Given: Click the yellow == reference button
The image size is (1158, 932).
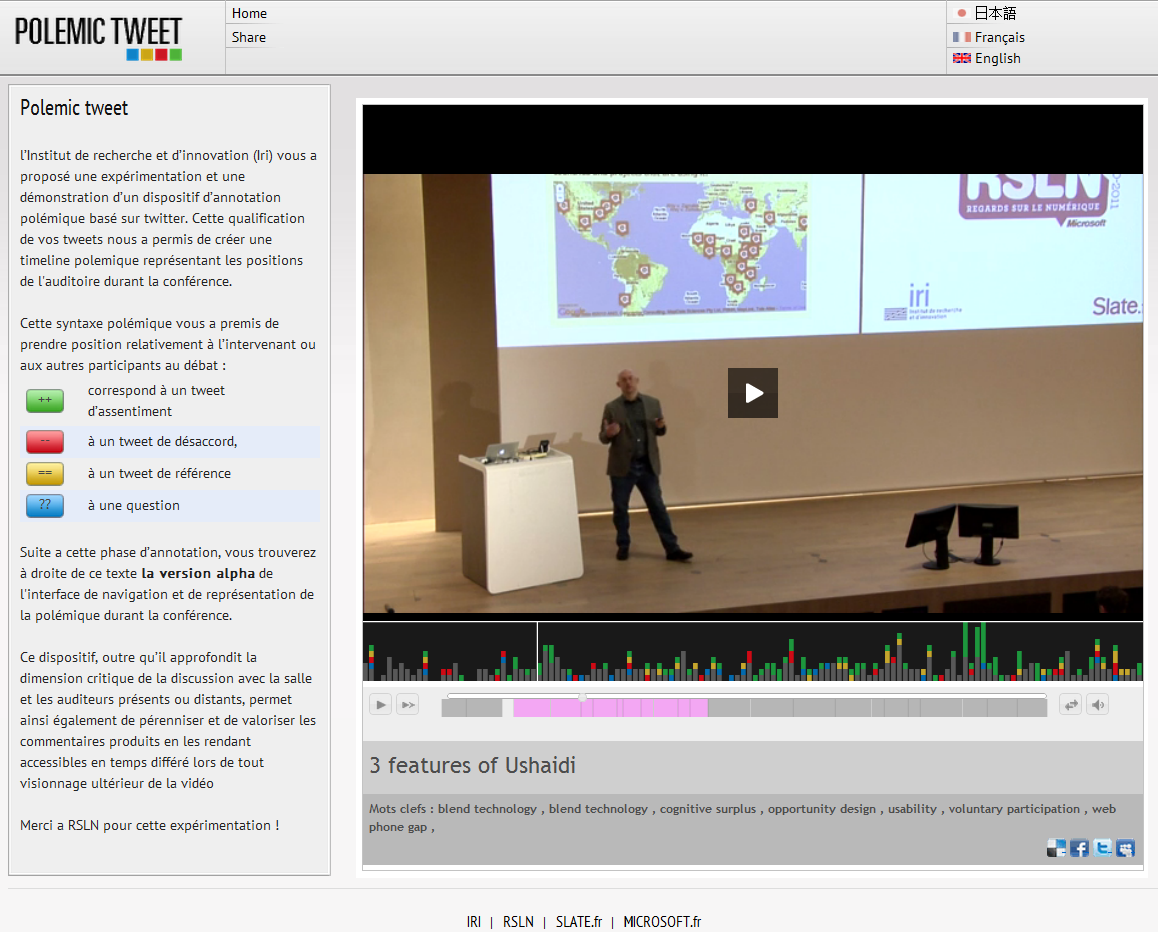Looking at the screenshot, I should tap(45, 473).
